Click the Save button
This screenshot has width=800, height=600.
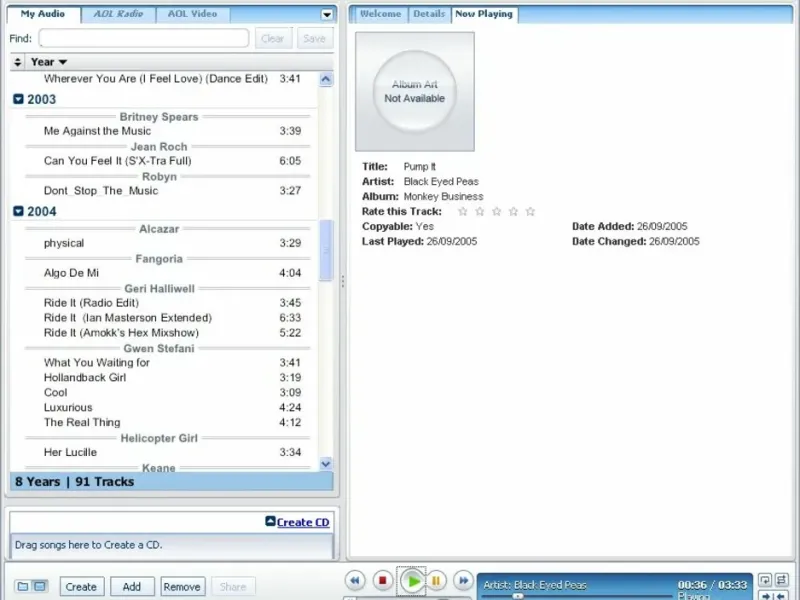click(x=314, y=38)
